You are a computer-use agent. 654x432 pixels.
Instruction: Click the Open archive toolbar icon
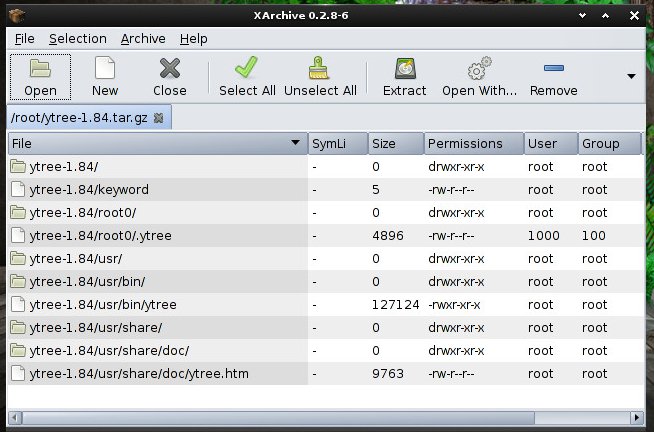(x=40, y=68)
